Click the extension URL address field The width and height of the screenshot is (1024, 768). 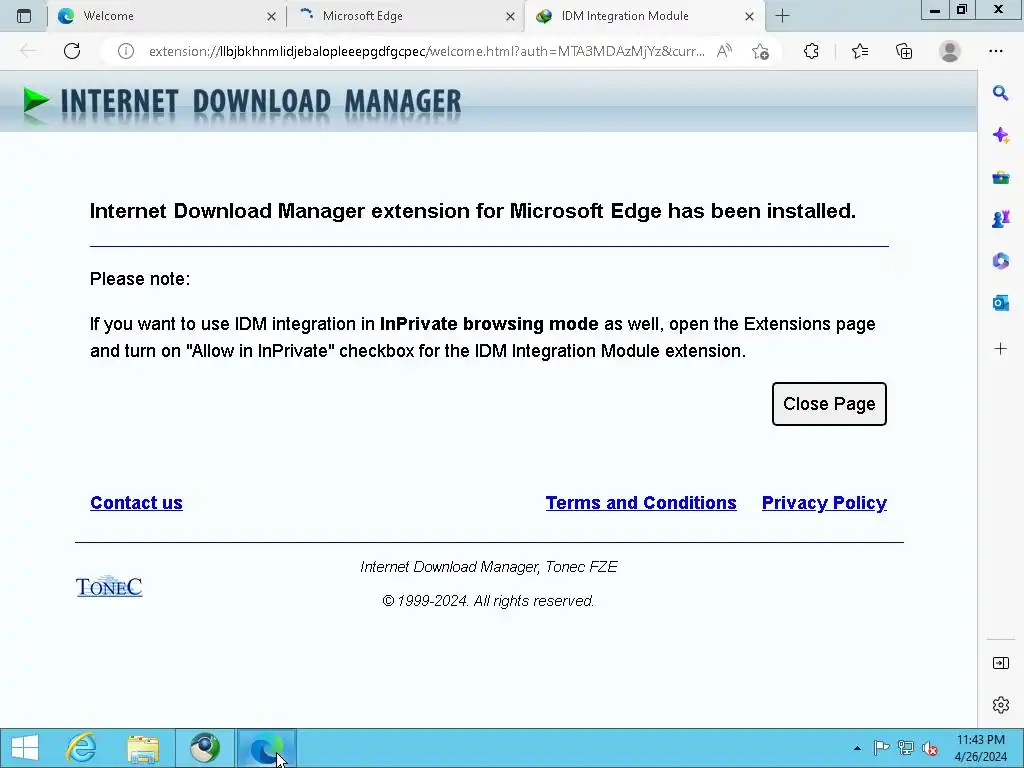(x=426, y=51)
